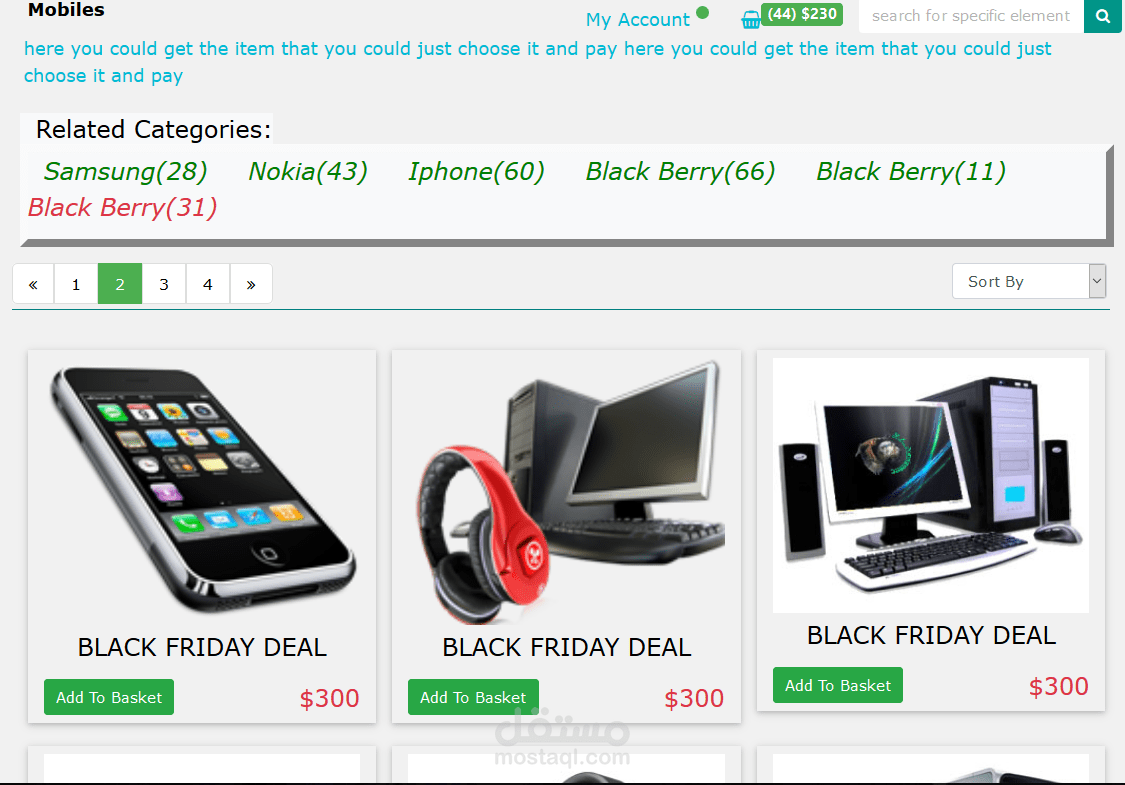The width and height of the screenshot is (1125, 785).
Task: Open the Sort By dropdown
Action: [x=1029, y=281]
